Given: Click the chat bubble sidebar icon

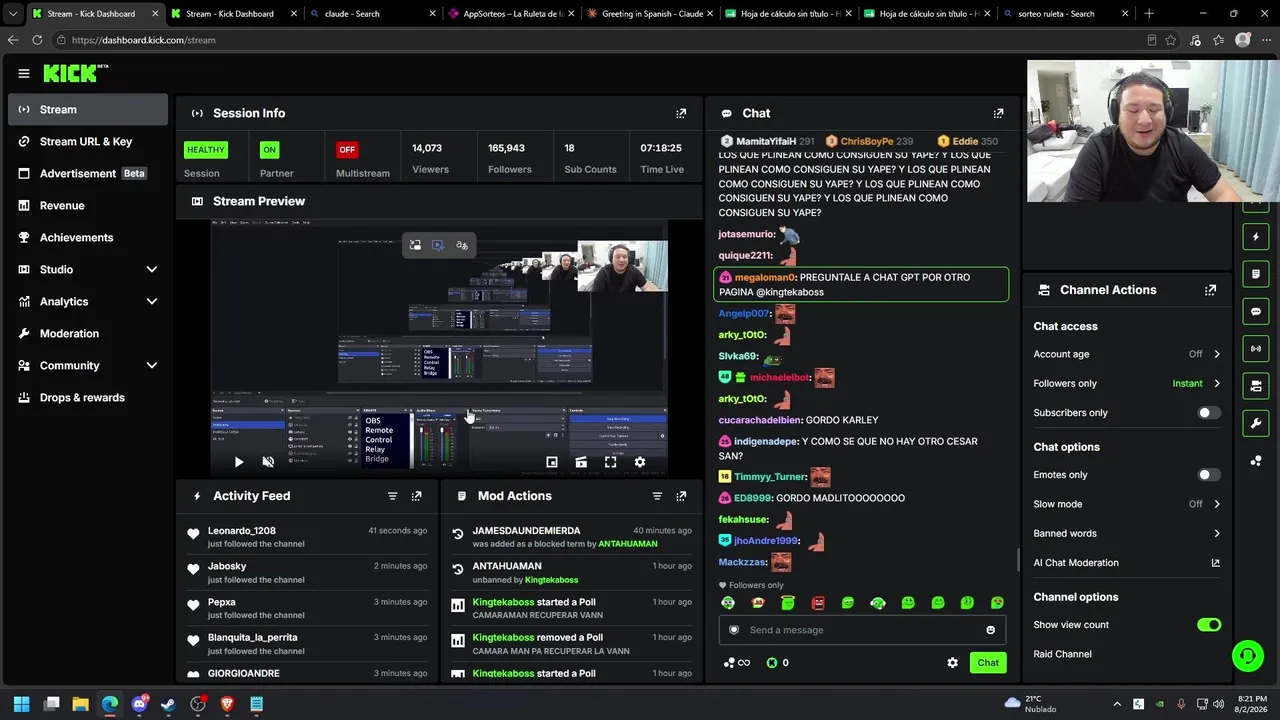Looking at the screenshot, I should (x=1256, y=311).
